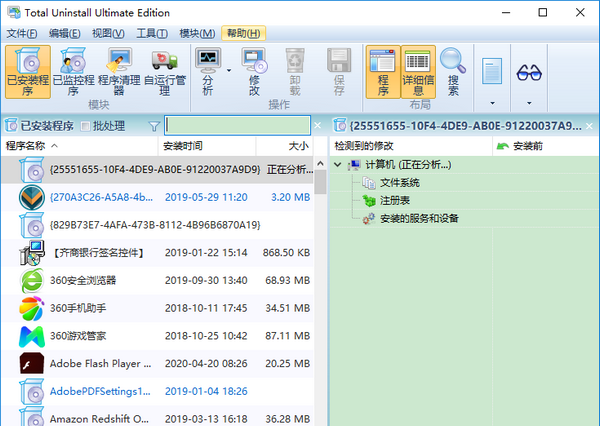The height and width of the screenshot is (443, 600).
Task: Open the 程序清理器 module
Action: [x=119, y=72]
